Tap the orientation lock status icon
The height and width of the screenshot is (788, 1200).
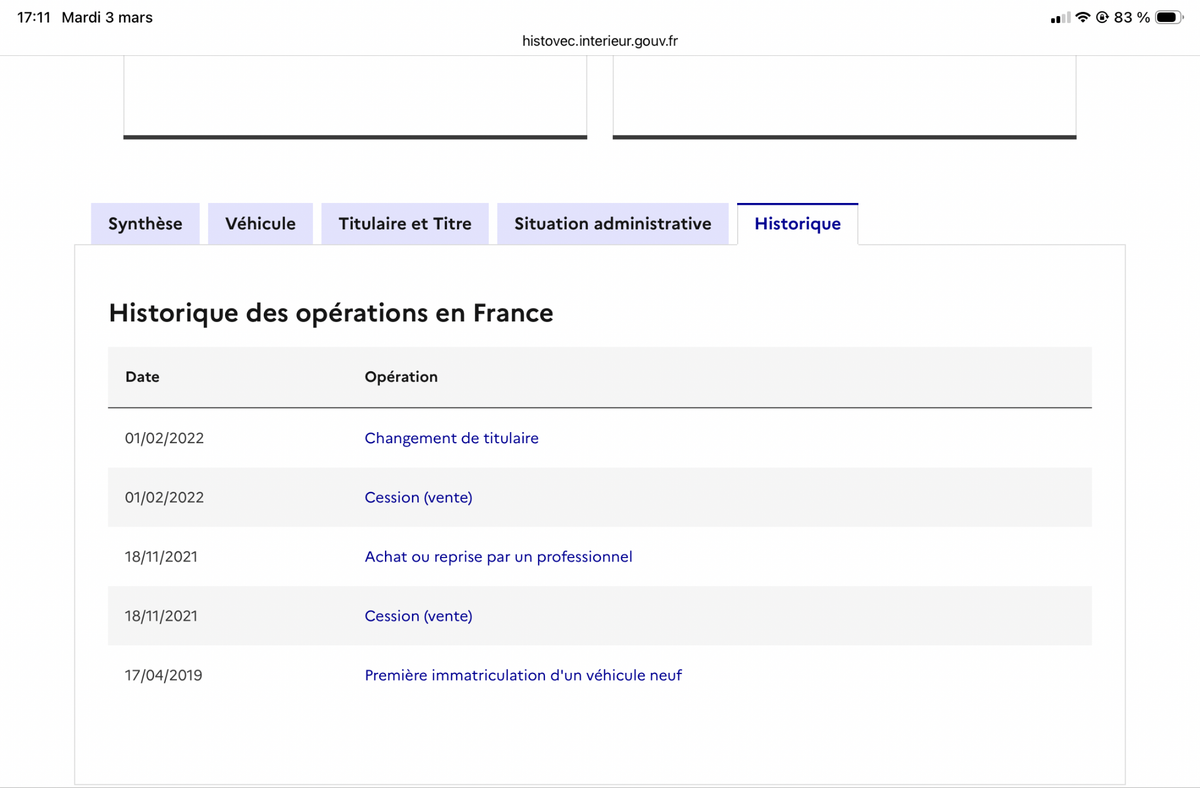coord(1102,17)
